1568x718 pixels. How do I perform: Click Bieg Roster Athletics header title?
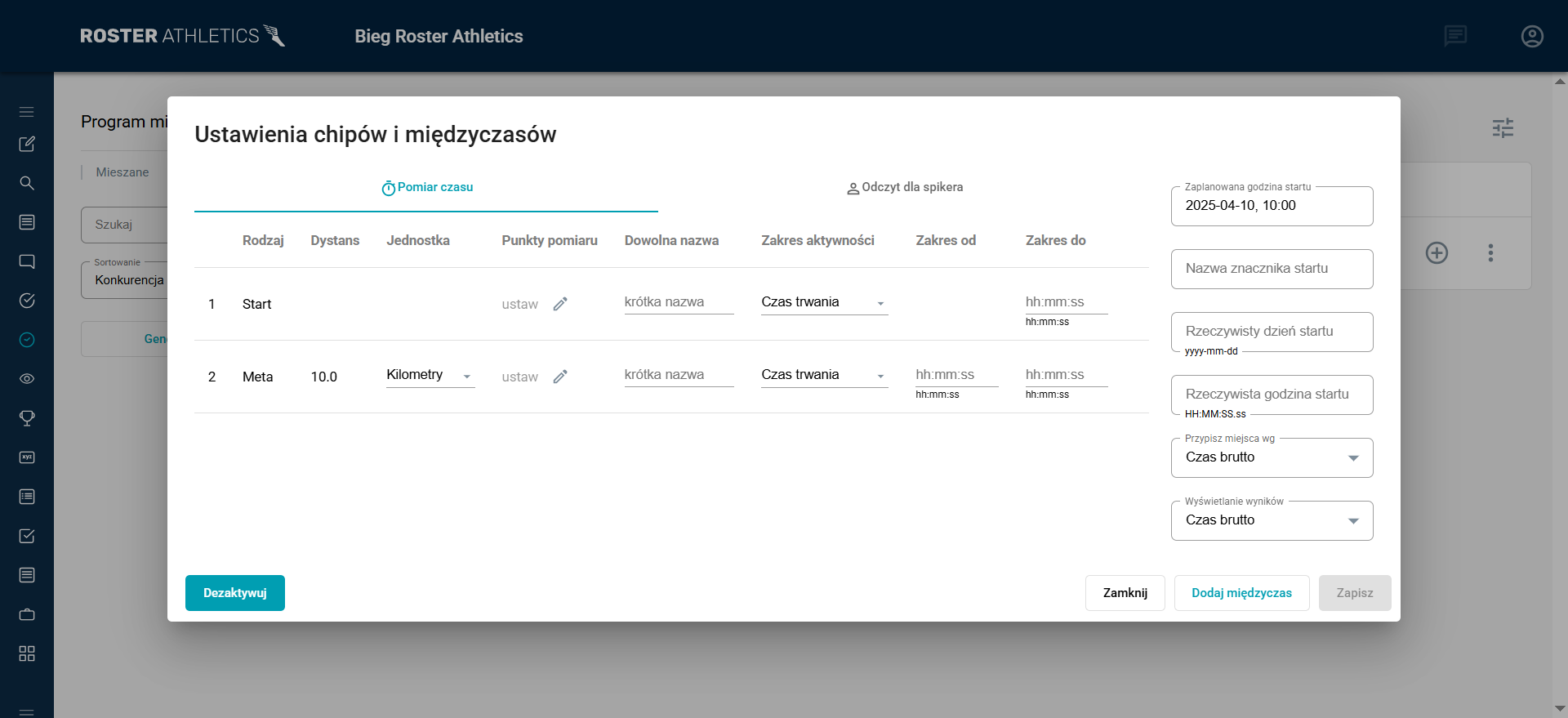click(x=439, y=36)
